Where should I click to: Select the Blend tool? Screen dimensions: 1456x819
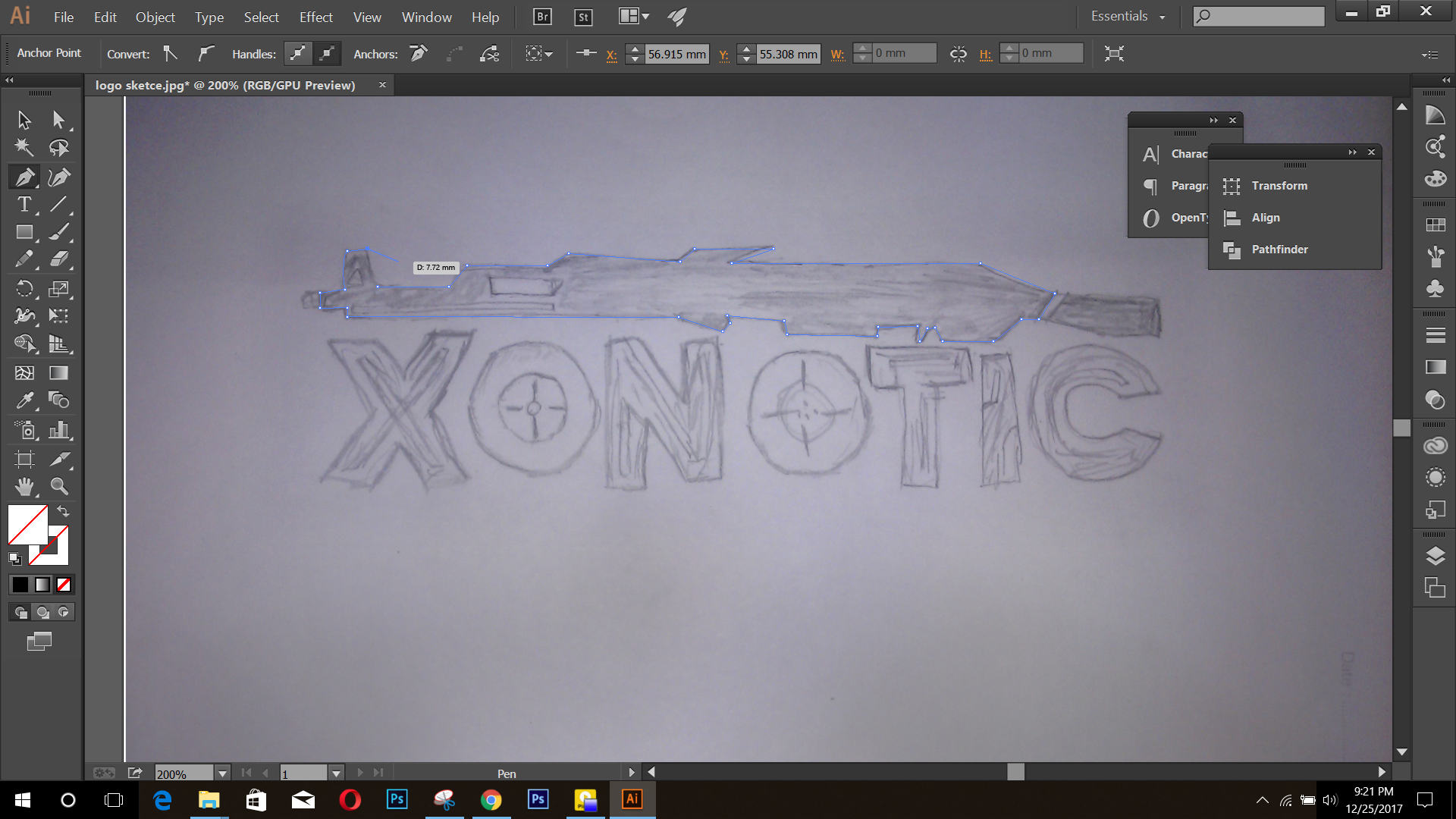pyautogui.click(x=58, y=400)
